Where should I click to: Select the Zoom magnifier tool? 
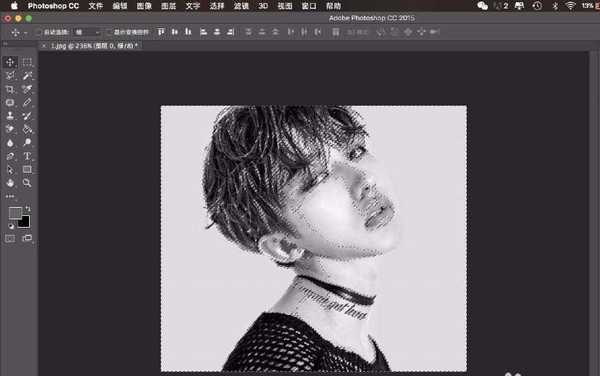point(27,183)
